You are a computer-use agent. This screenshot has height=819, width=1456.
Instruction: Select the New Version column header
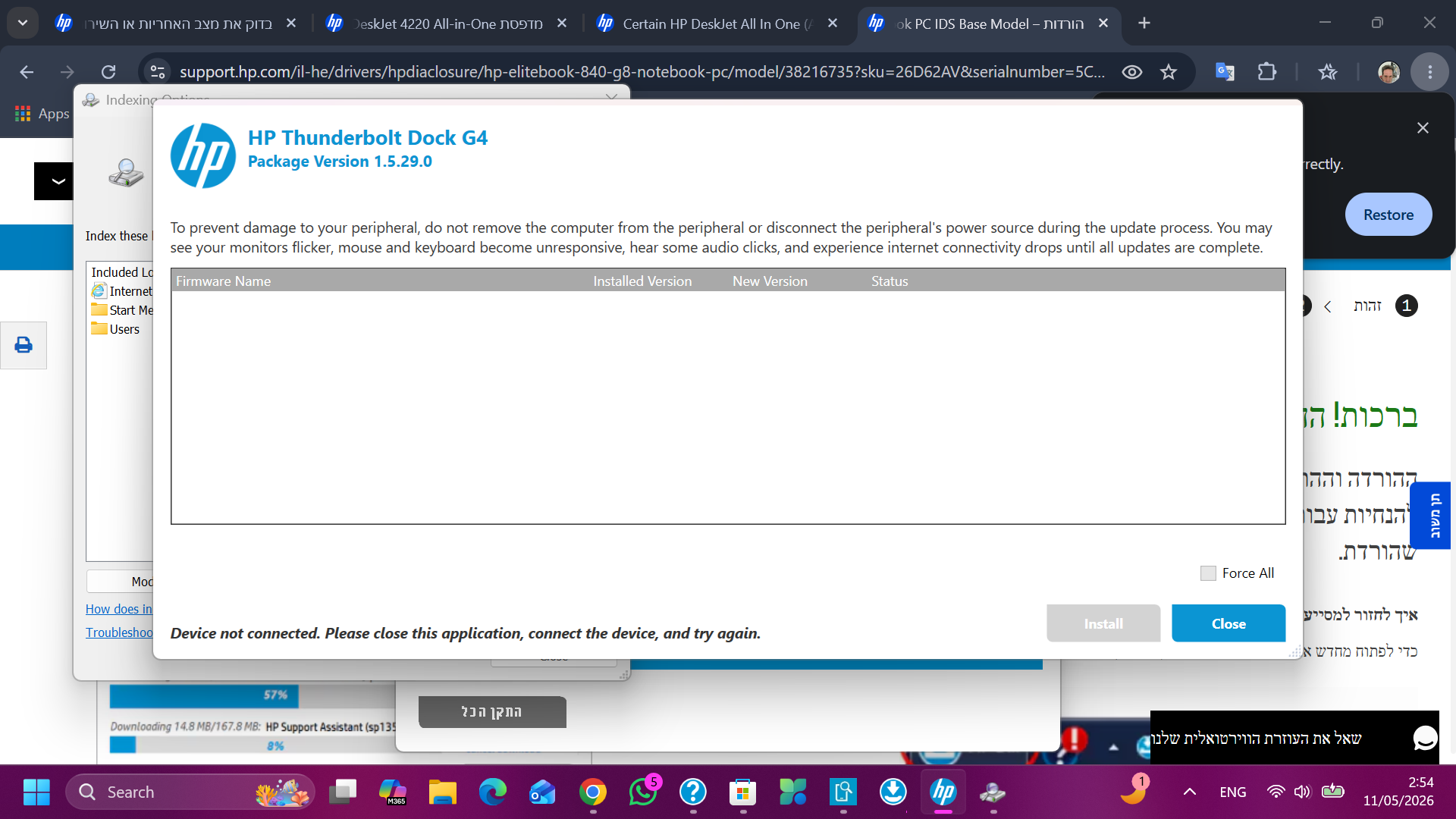[770, 281]
